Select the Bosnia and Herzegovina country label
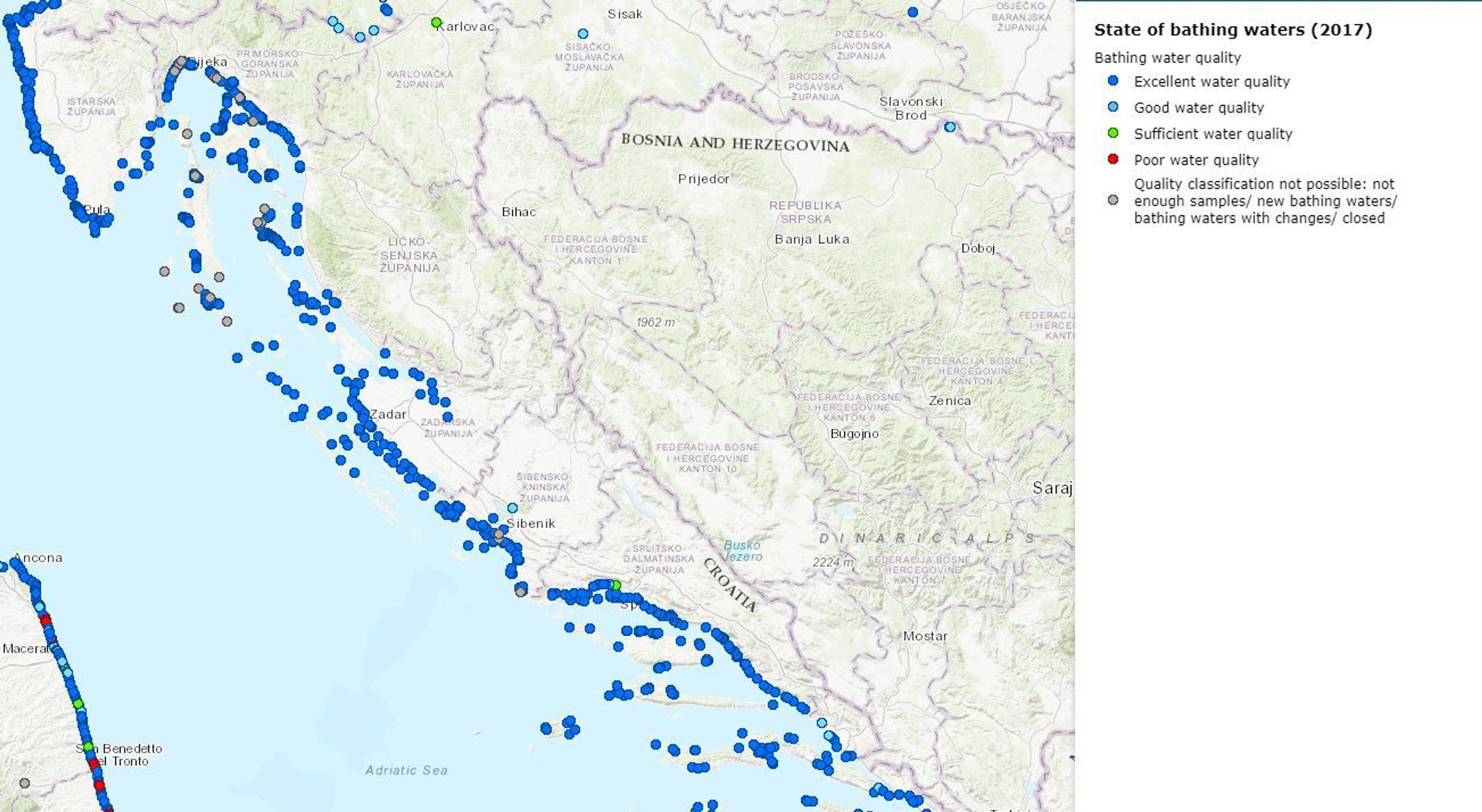This screenshot has width=1482, height=812. pos(735,143)
